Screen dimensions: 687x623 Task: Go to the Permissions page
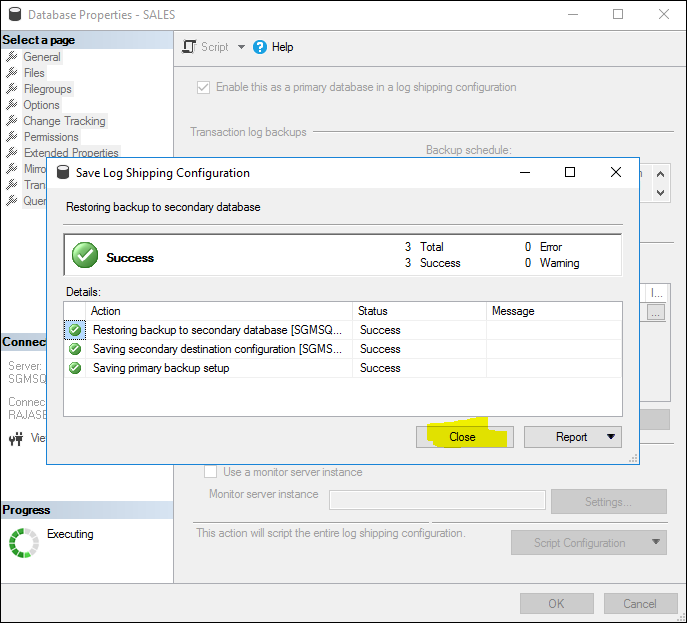pyautogui.click(x=51, y=137)
